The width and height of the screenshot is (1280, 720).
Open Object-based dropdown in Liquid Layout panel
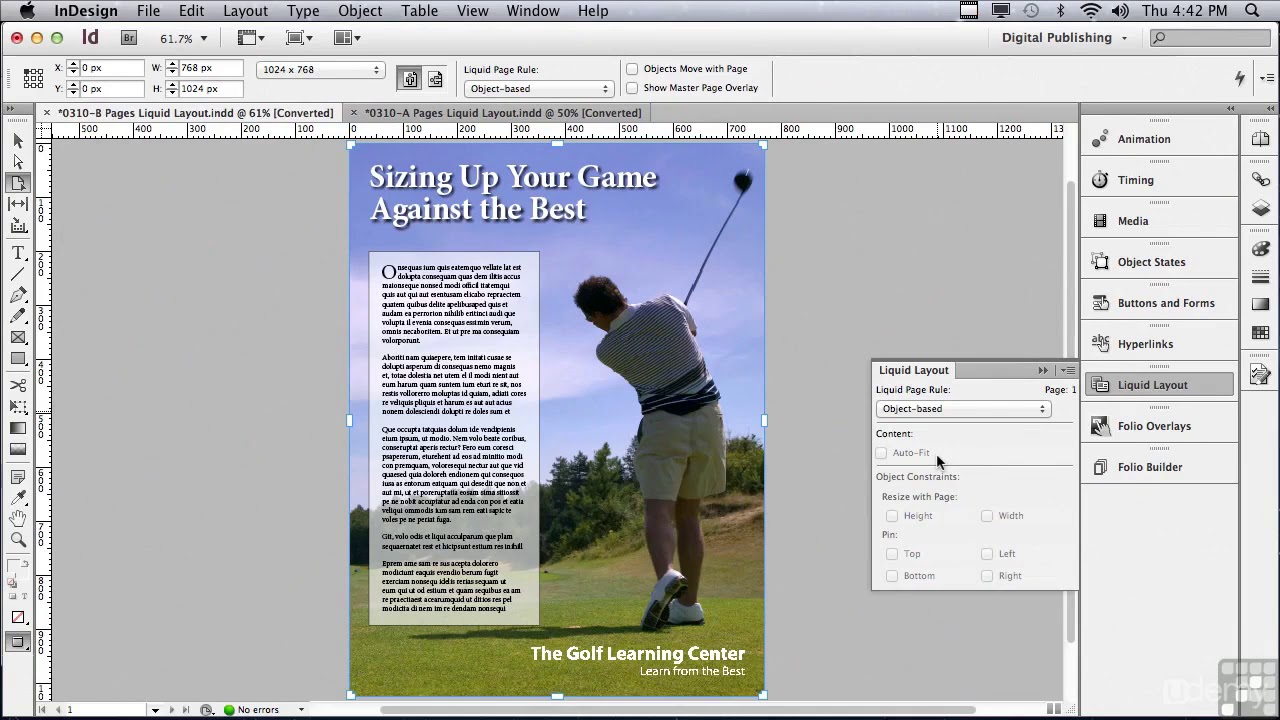[x=963, y=409]
